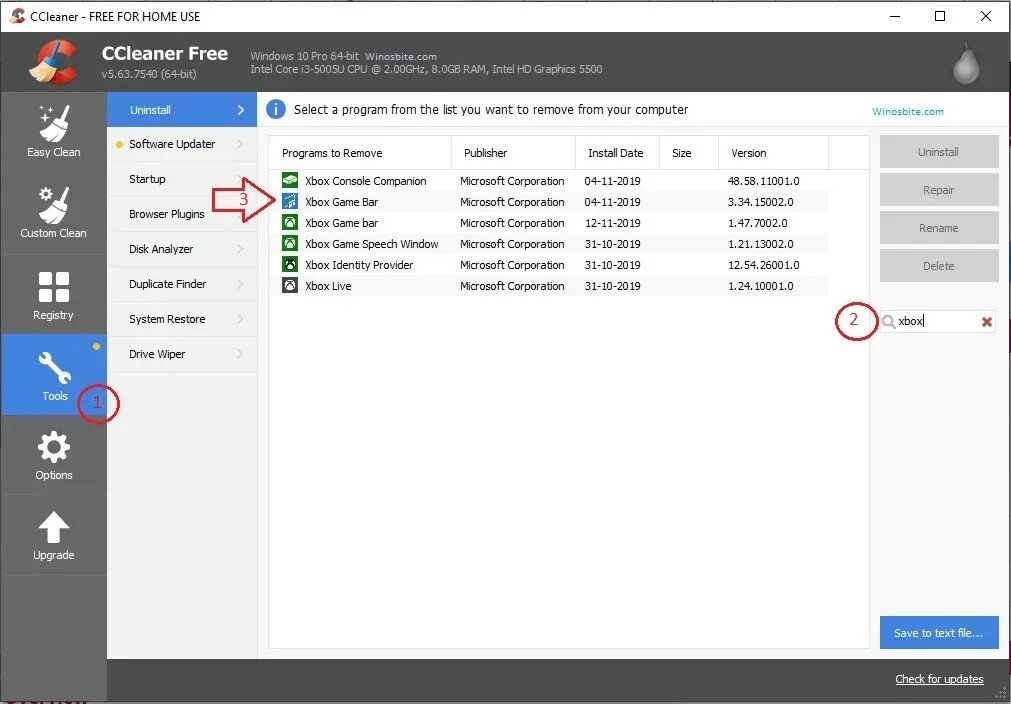Sort by Size column header
This screenshot has height=704, width=1011.
(689, 153)
